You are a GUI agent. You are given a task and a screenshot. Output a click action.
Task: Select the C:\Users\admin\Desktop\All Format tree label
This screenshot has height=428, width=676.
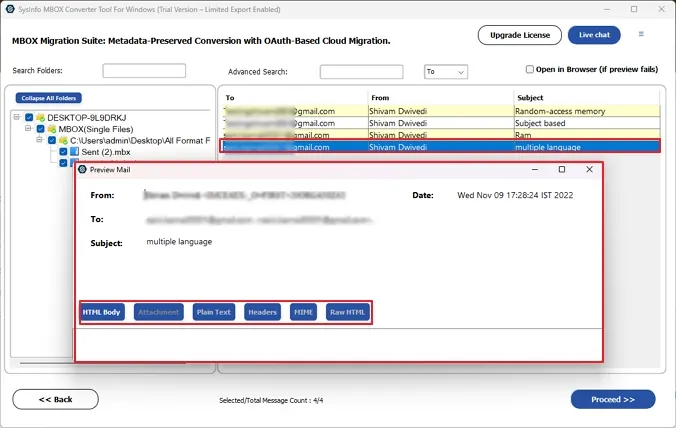tap(140, 141)
